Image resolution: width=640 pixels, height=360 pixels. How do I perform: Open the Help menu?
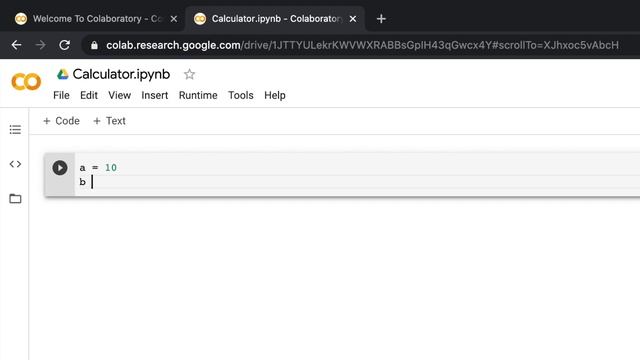tap(275, 95)
